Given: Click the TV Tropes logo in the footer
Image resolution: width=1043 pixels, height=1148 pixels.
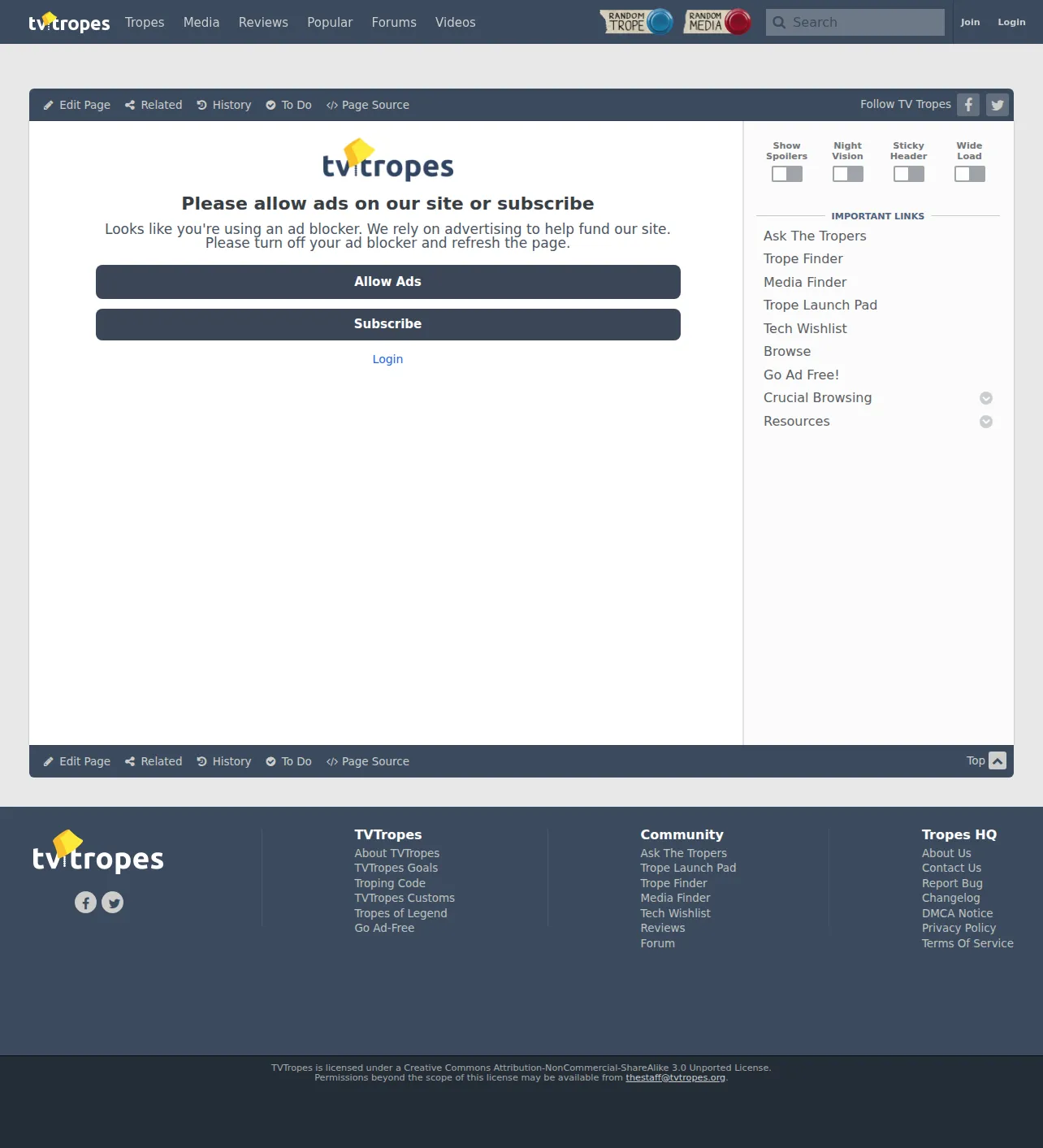Looking at the screenshot, I should [x=98, y=852].
